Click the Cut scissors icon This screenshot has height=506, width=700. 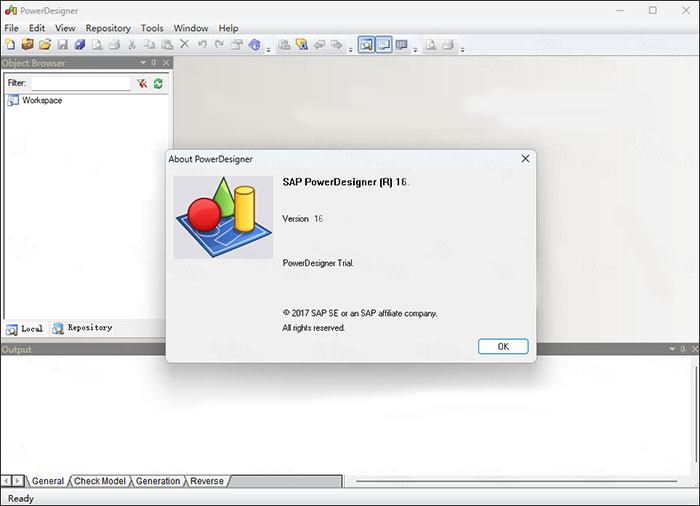[x=132, y=45]
